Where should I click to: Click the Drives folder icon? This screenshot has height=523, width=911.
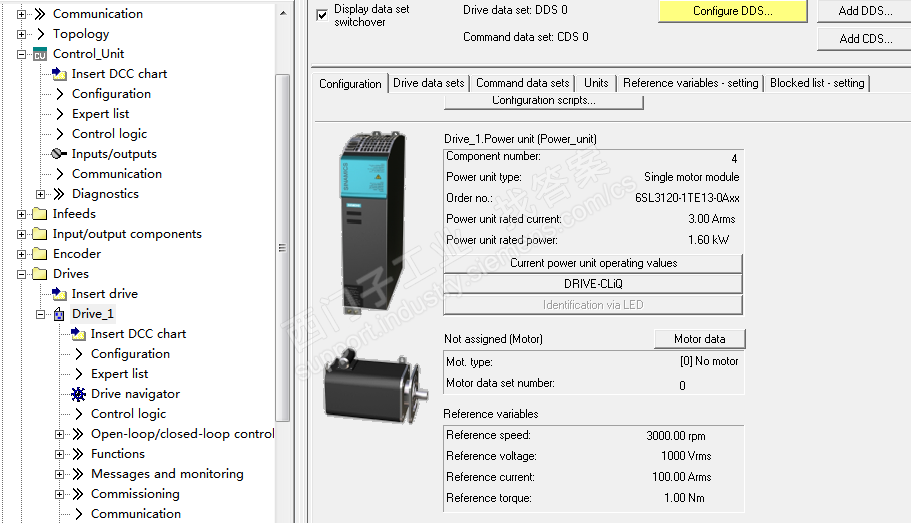click(40, 274)
